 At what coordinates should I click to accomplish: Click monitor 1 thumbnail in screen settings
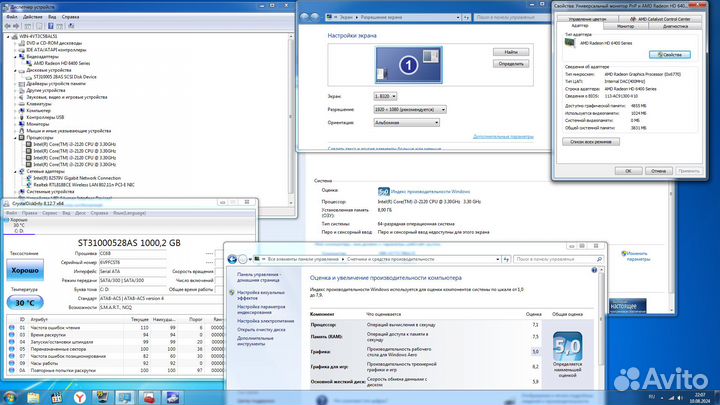point(409,65)
